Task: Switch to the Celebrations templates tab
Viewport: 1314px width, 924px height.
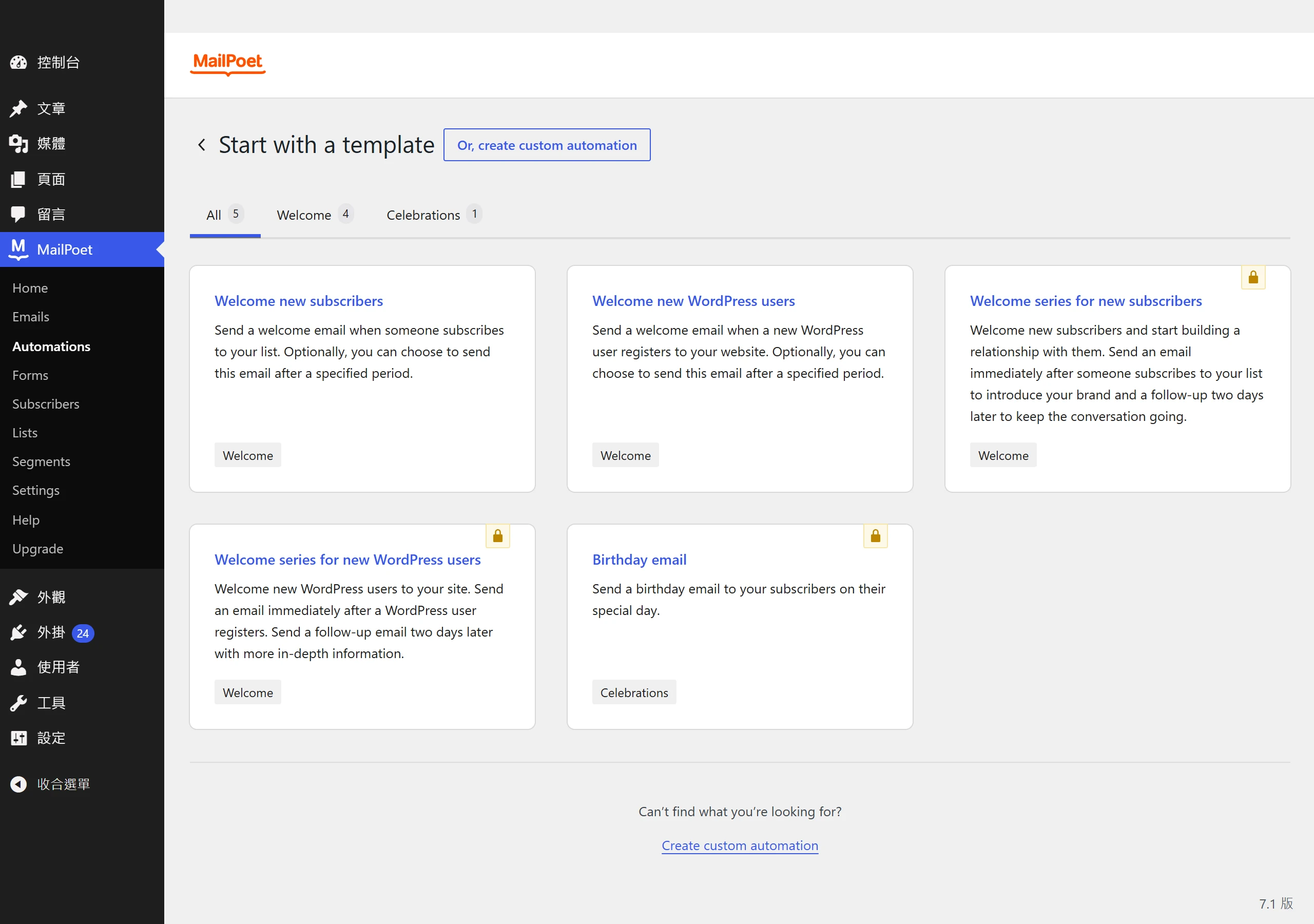Action: (x=434, y=215)
